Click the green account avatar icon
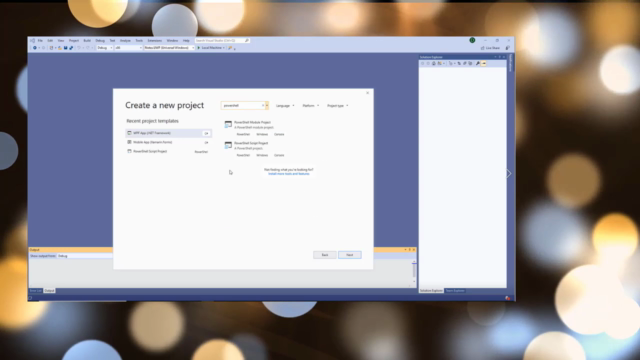Image resolution: width=640 pixels, height=360 pixels. click(x=472, y=40)
